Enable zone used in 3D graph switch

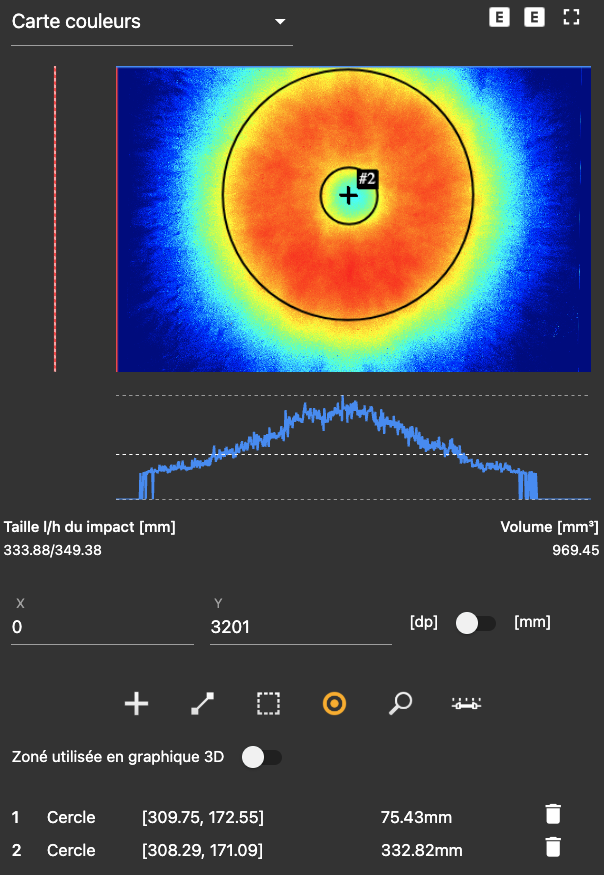pos(262,757)
